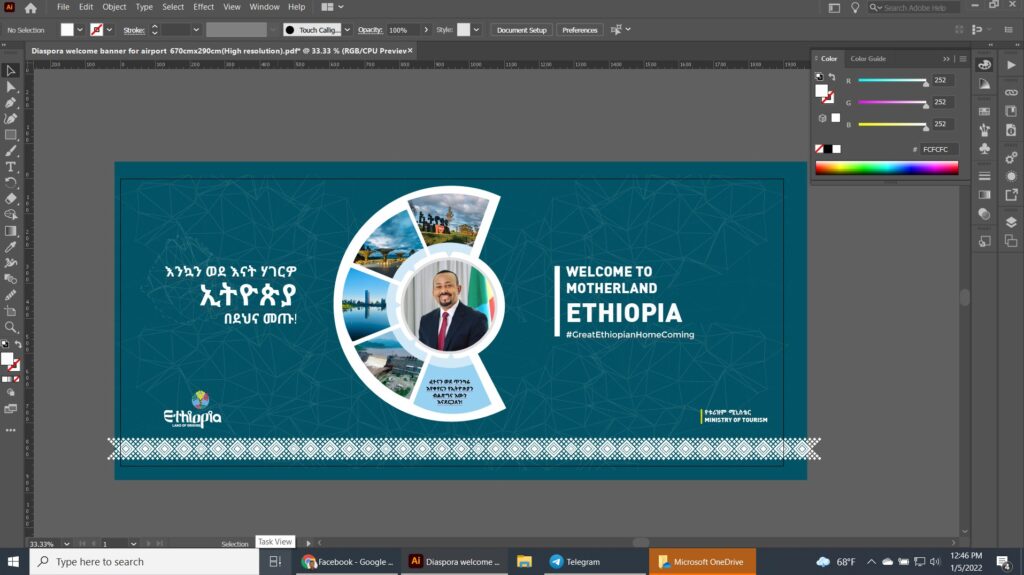
Task: Select the Puppet Warp tool
Action: [10, 263]
